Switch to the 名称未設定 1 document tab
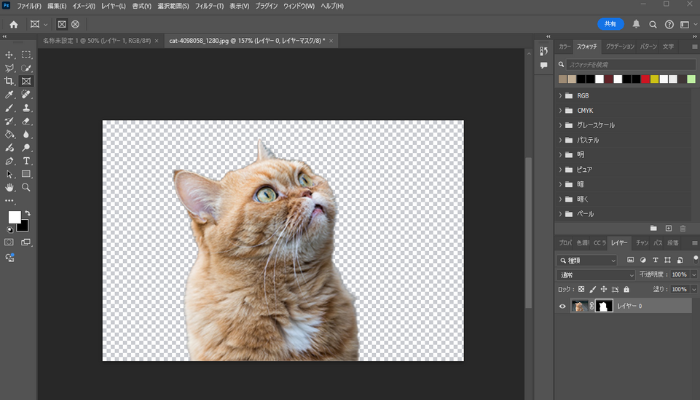The image size is (700, 400). tap(97, 41)
